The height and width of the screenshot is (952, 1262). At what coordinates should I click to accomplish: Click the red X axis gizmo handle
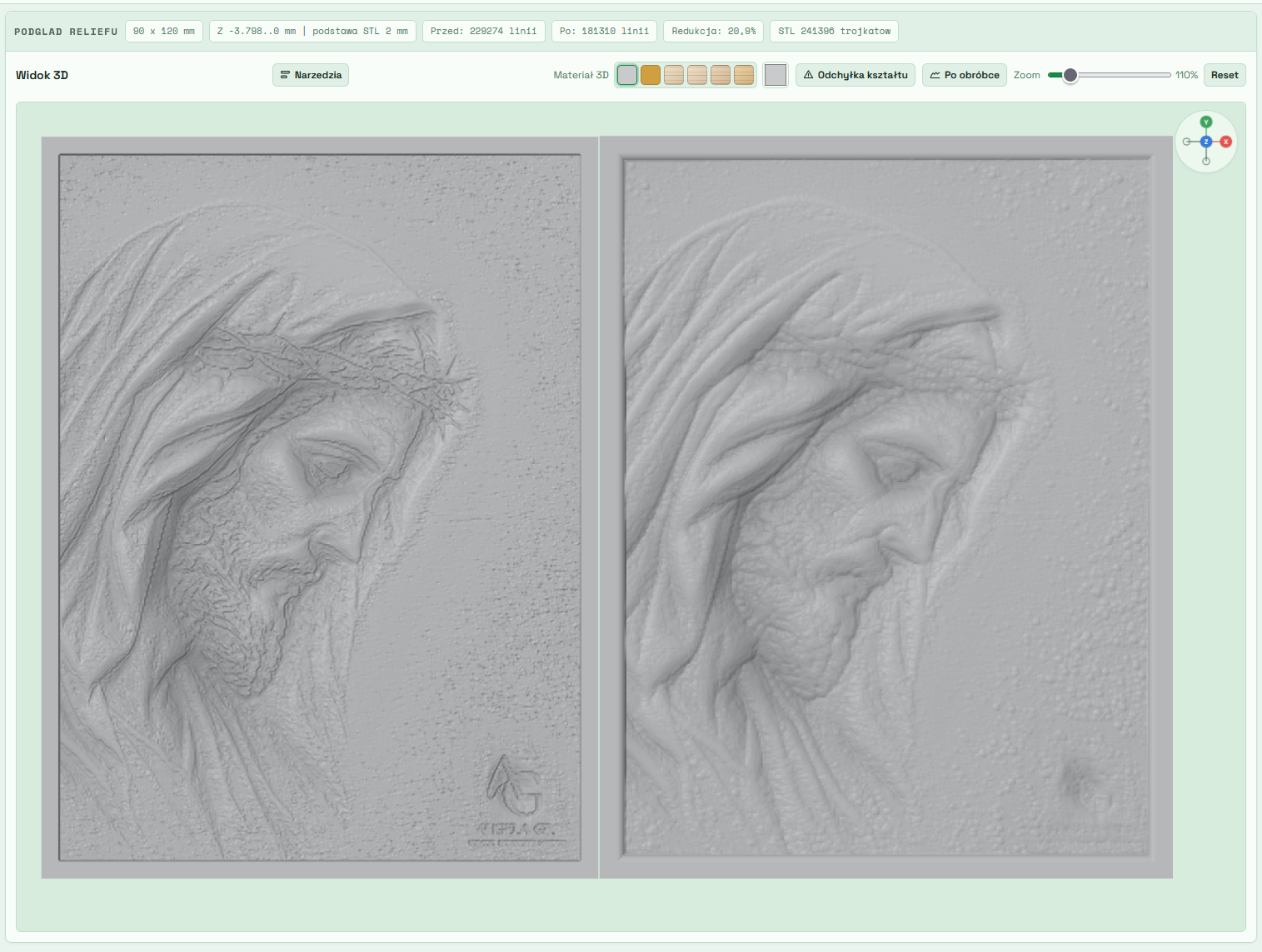(x=1225, y=142)
